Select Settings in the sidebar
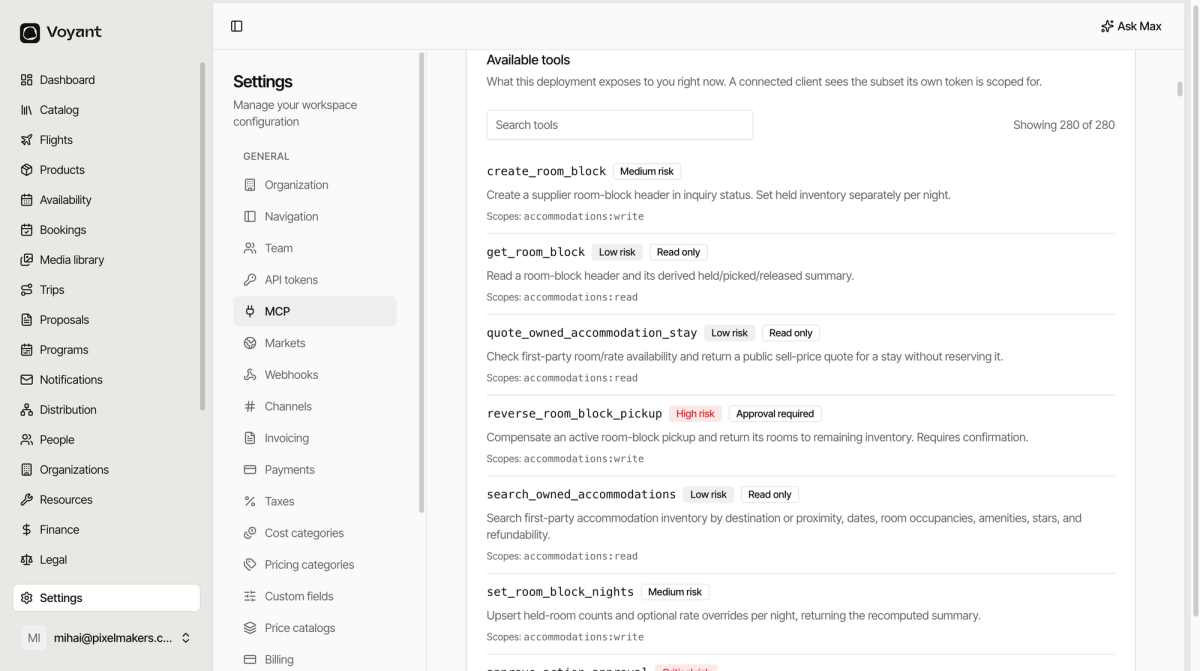This screenshot has width=1200, height=671. [107, 598]
